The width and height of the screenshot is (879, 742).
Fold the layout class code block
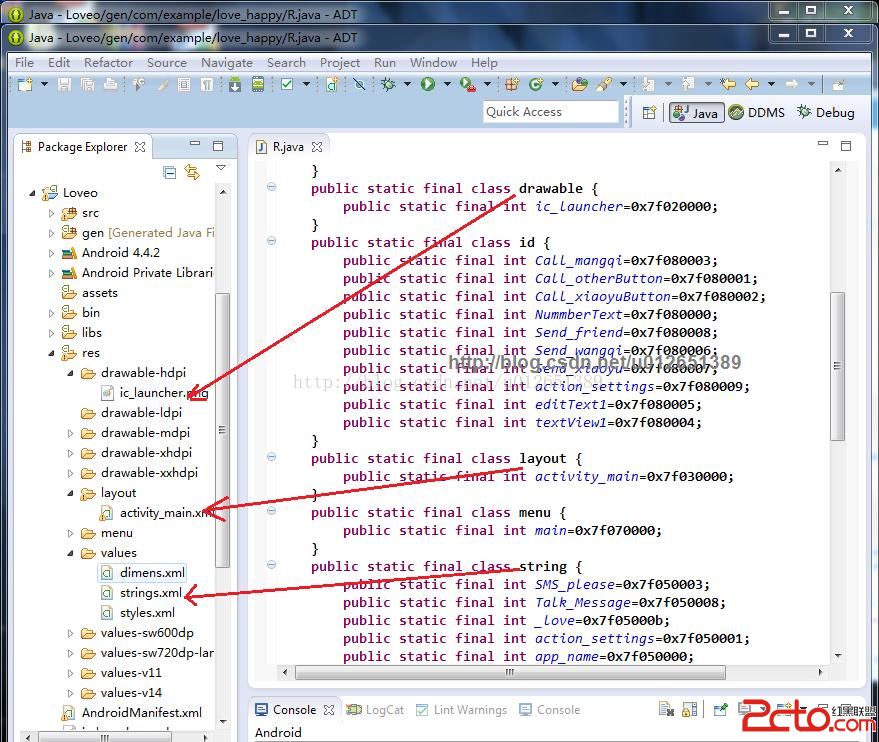271,457
